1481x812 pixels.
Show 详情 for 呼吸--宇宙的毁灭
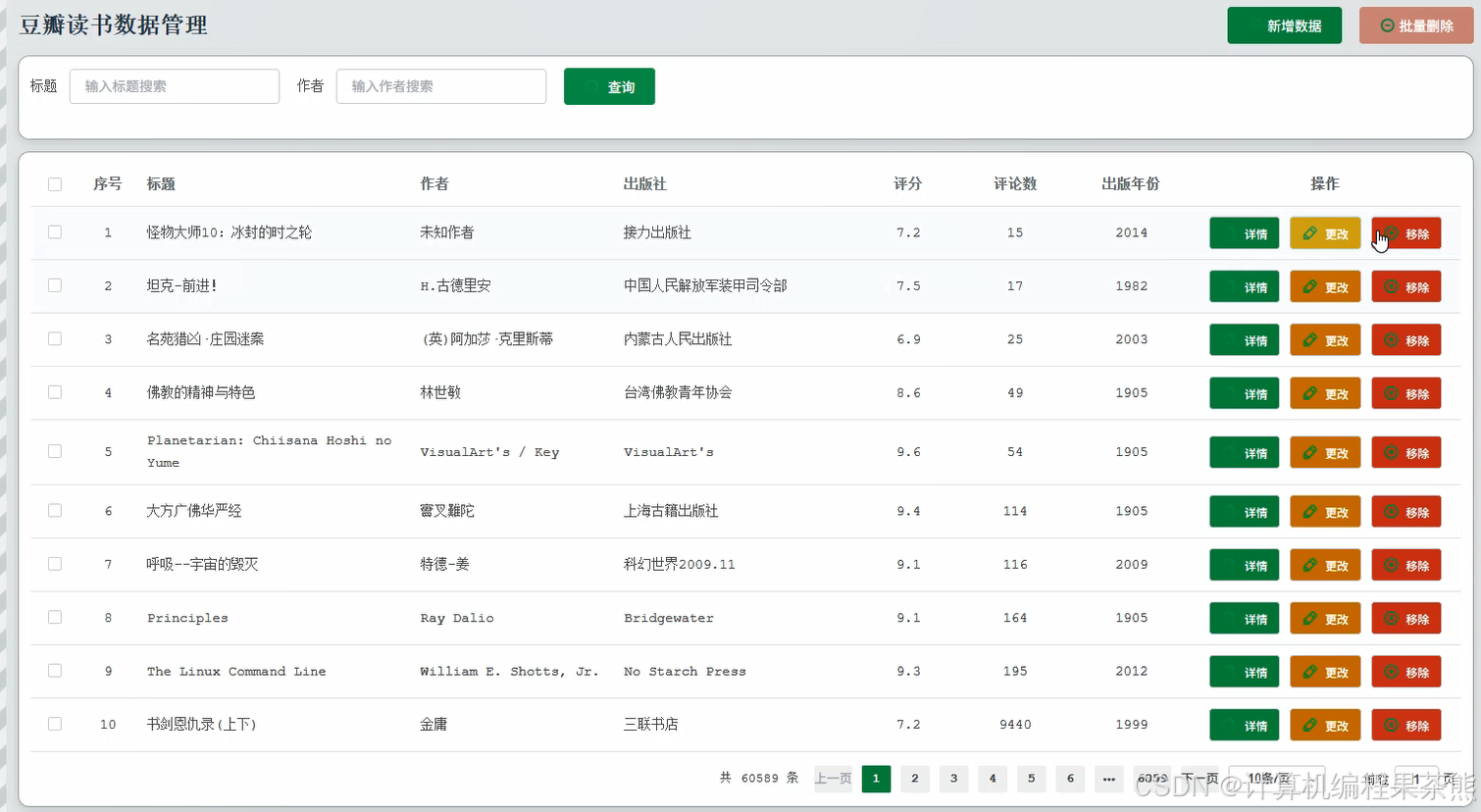click(x=1244, y=565)
